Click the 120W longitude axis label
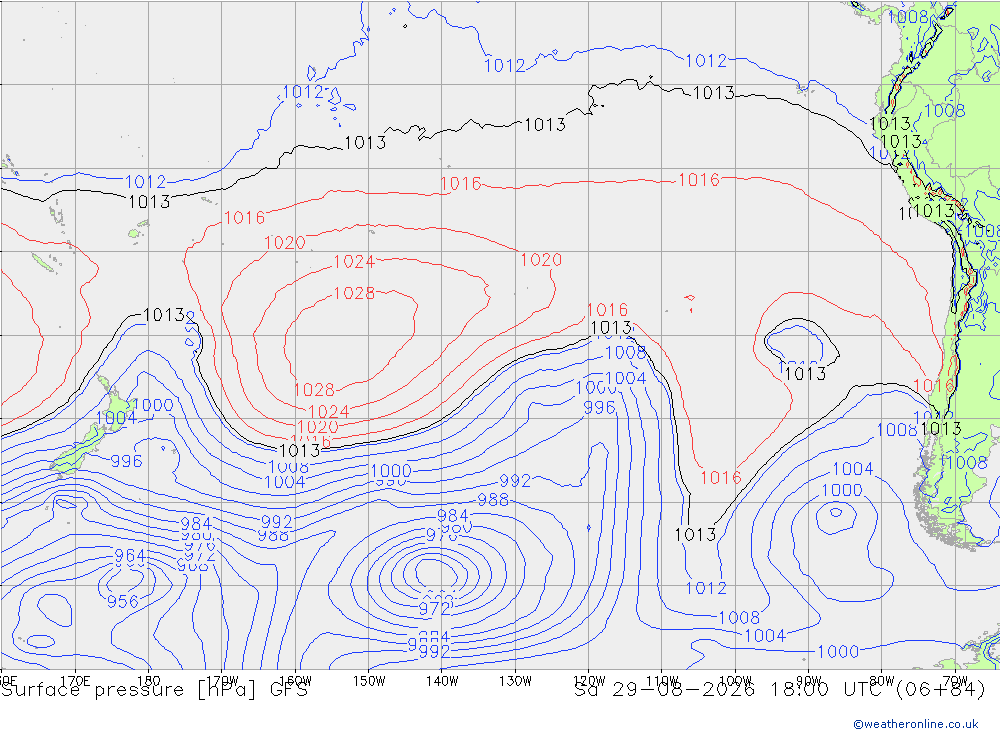 (x=588, y=681)
